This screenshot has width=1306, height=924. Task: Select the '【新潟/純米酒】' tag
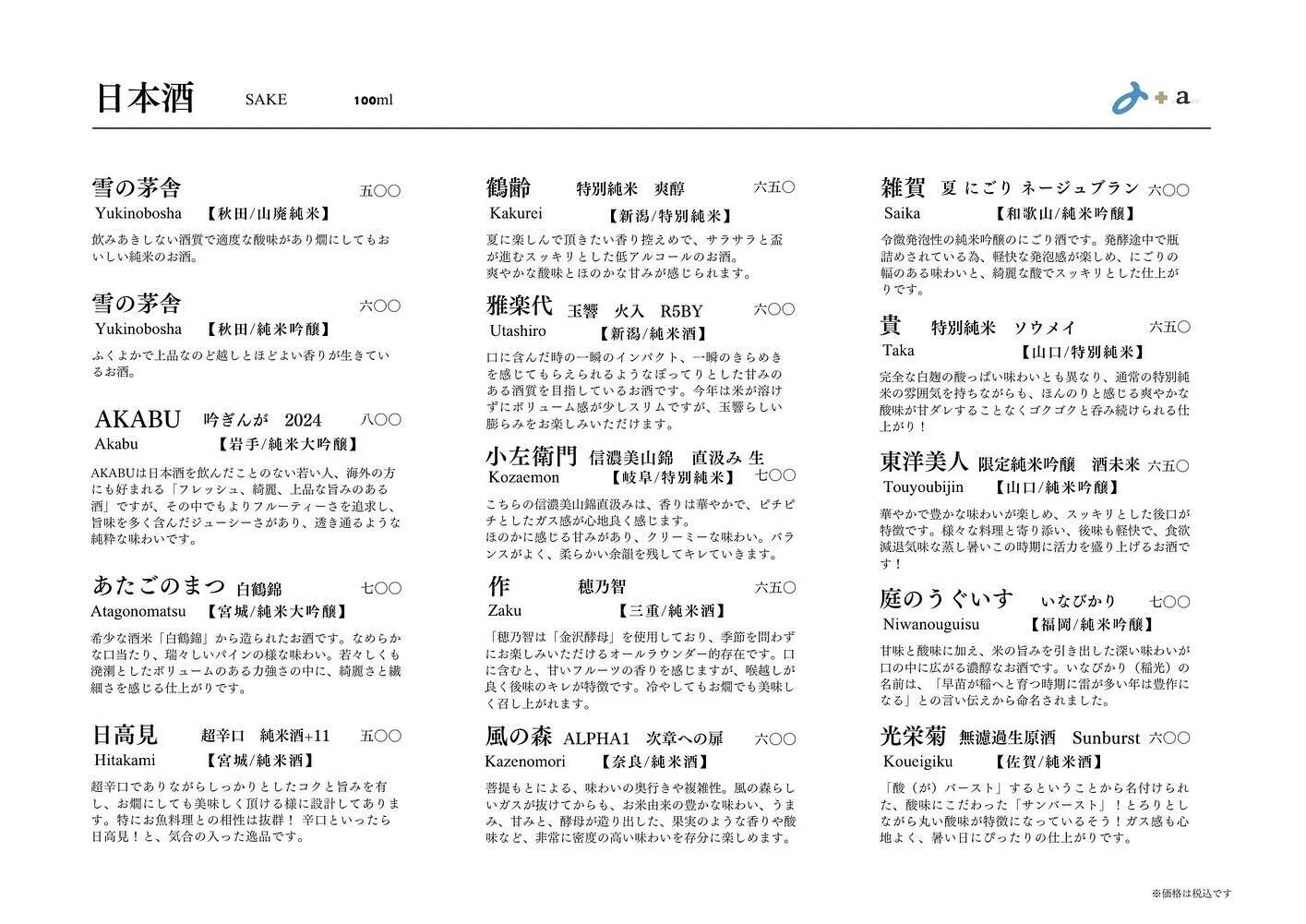[x=652, y=334]
